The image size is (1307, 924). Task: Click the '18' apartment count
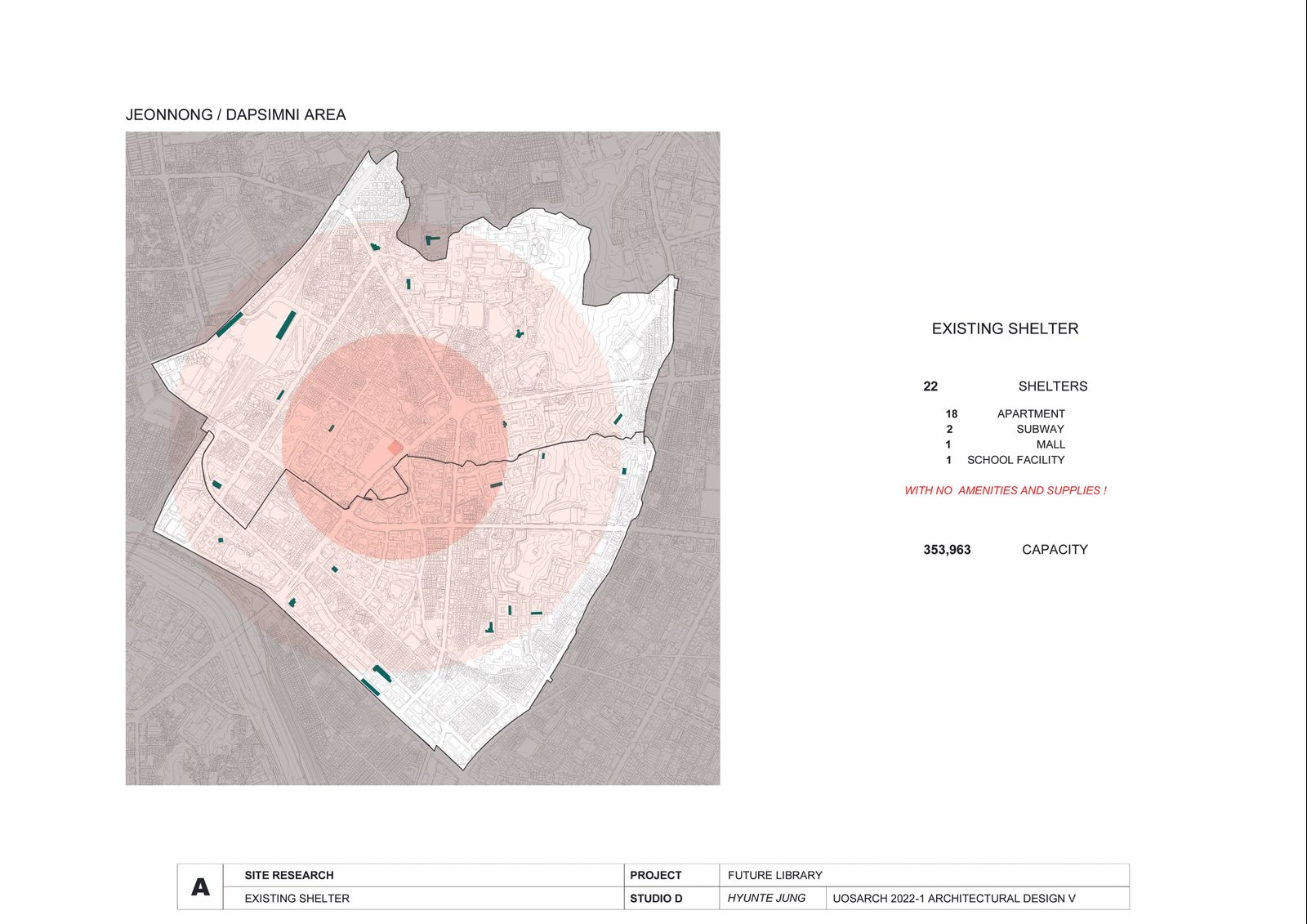click(x=952, y=414)
